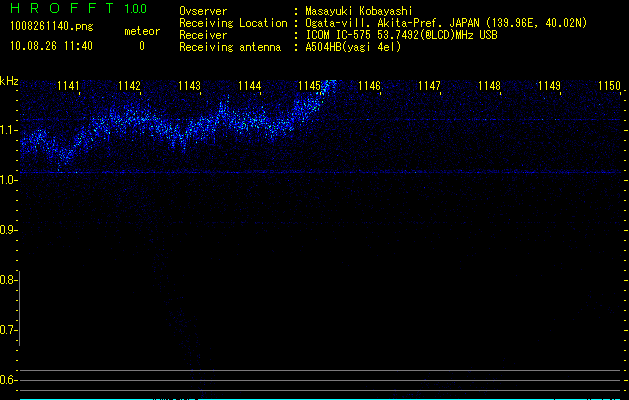The image size is (629, 400).
Task: Click the 1145 time marker
Action: pyautogui.click(x=309, y=87)
